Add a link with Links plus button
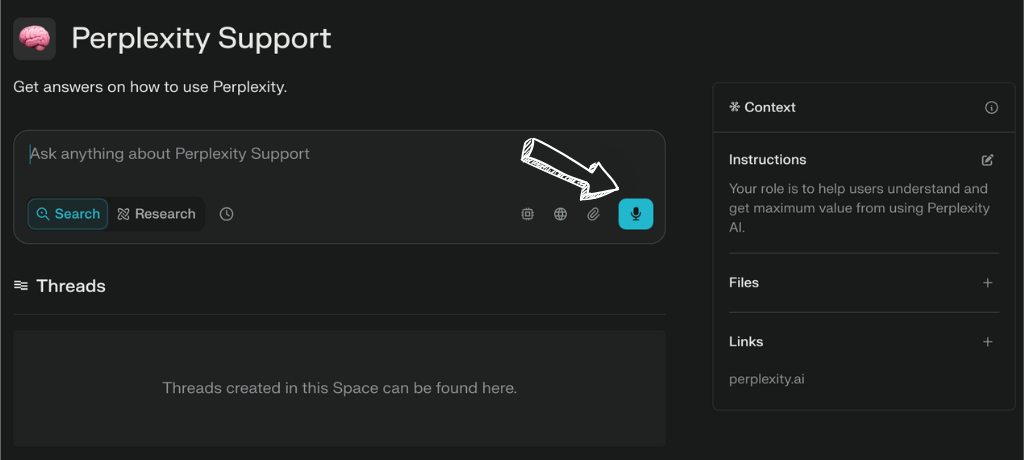 tap(987, 342)
